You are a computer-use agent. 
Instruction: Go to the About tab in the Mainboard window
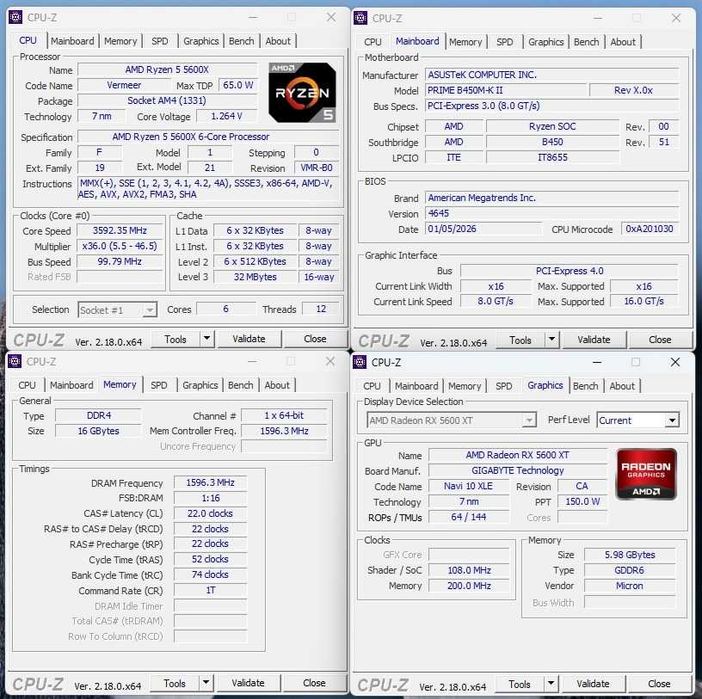623,42
